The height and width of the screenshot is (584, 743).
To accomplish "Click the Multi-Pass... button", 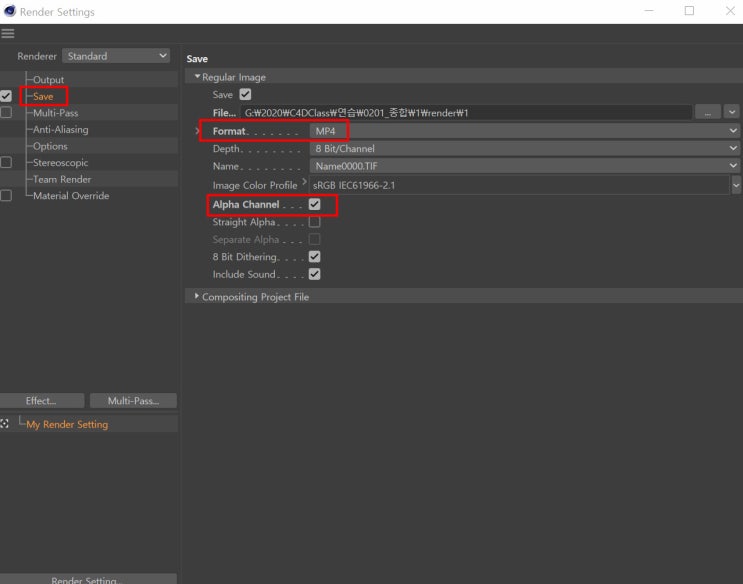I will (133, 401).
